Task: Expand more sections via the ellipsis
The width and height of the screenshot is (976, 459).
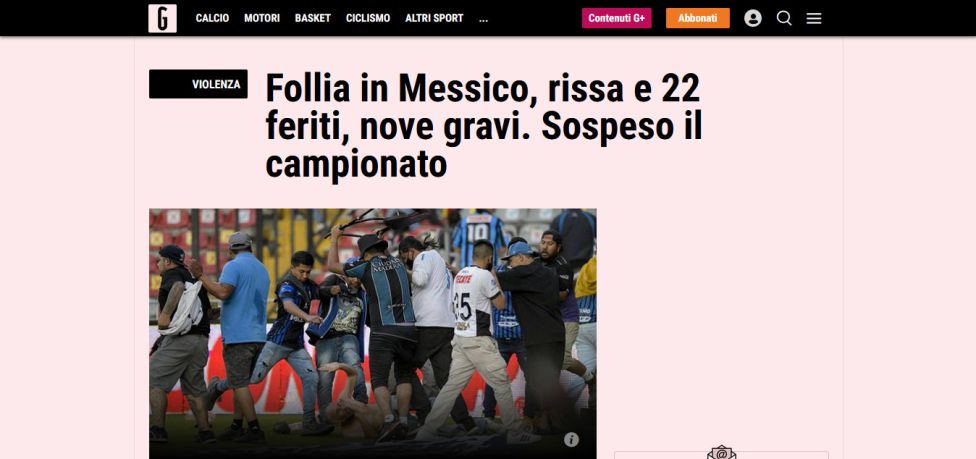Action: pos(484,19)
